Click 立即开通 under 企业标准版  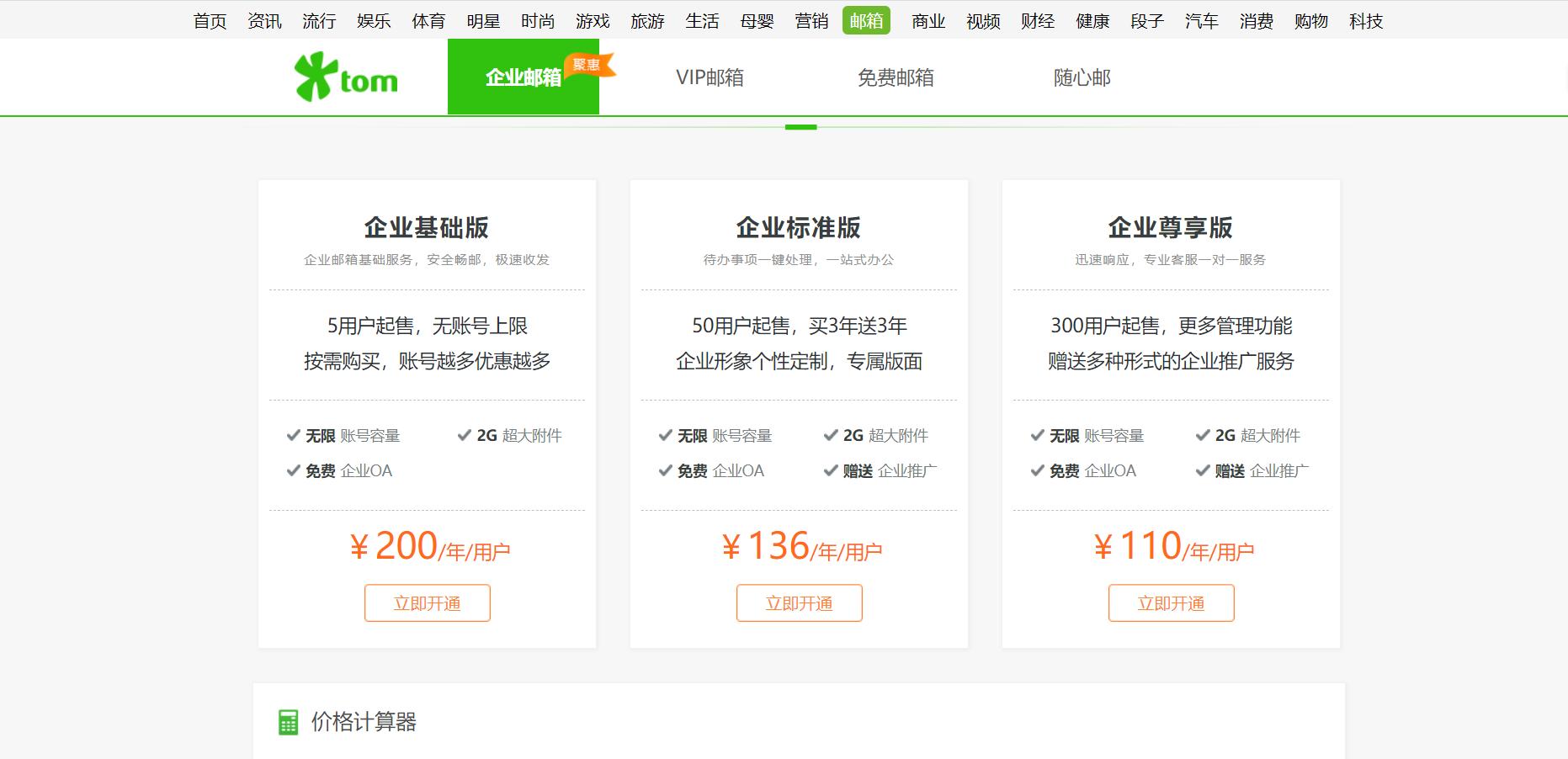pos(799,602)
